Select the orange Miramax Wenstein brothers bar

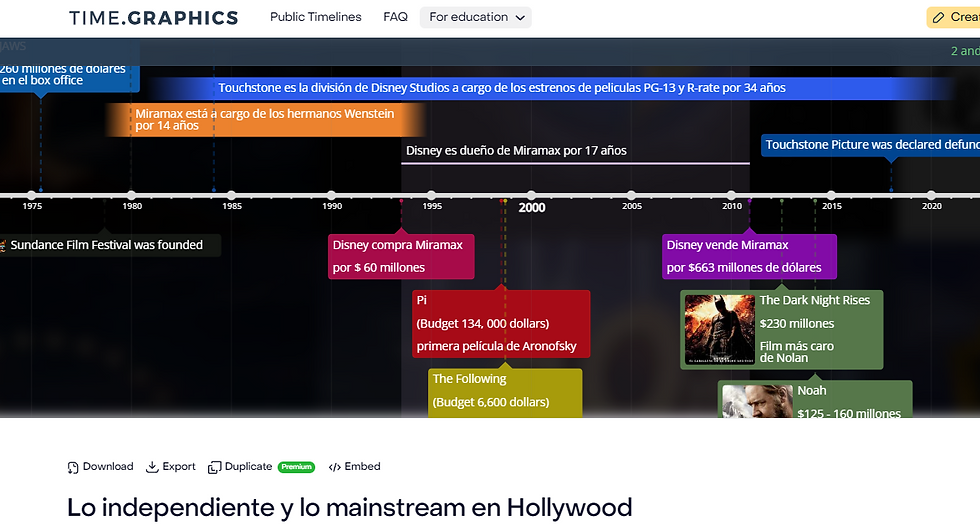point(266,119)
